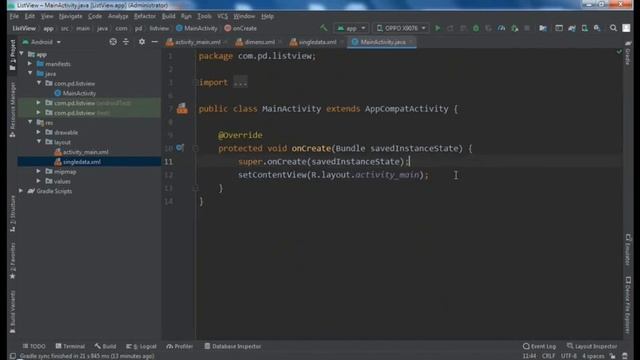Toggle the Device File Explorer tool window

pos(628,305)
